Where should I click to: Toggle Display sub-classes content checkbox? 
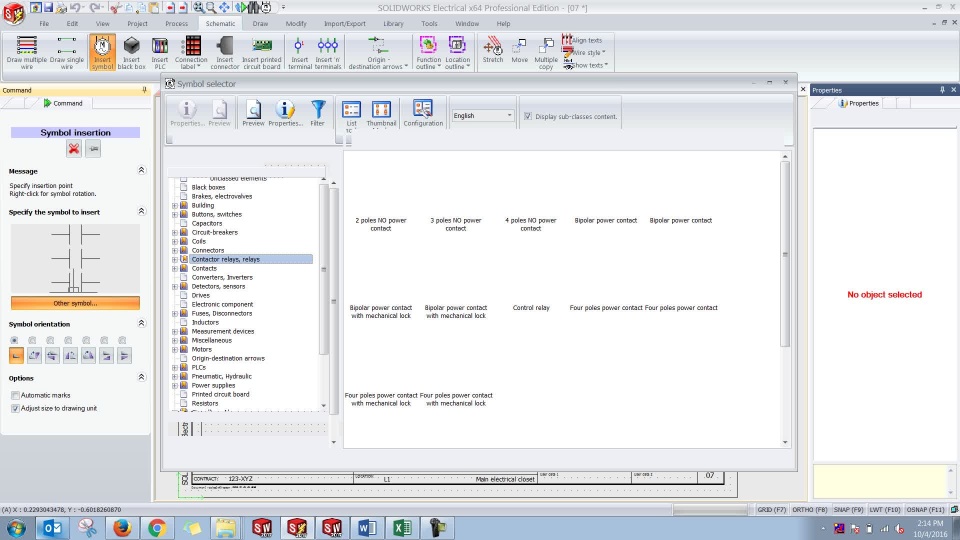pos(528,116)
